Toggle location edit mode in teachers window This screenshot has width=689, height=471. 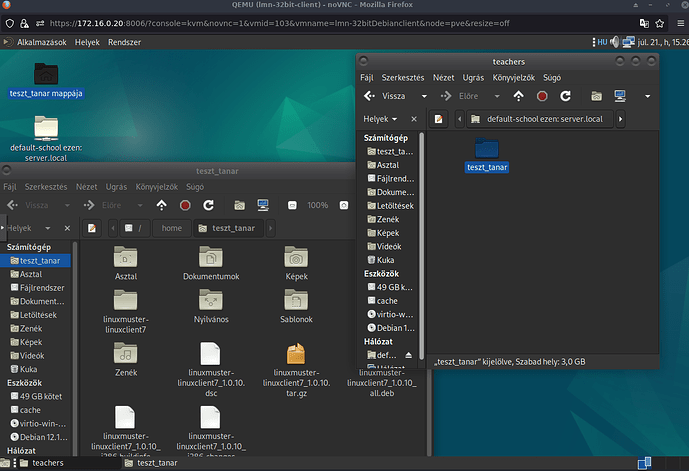(x=438, y=119)
